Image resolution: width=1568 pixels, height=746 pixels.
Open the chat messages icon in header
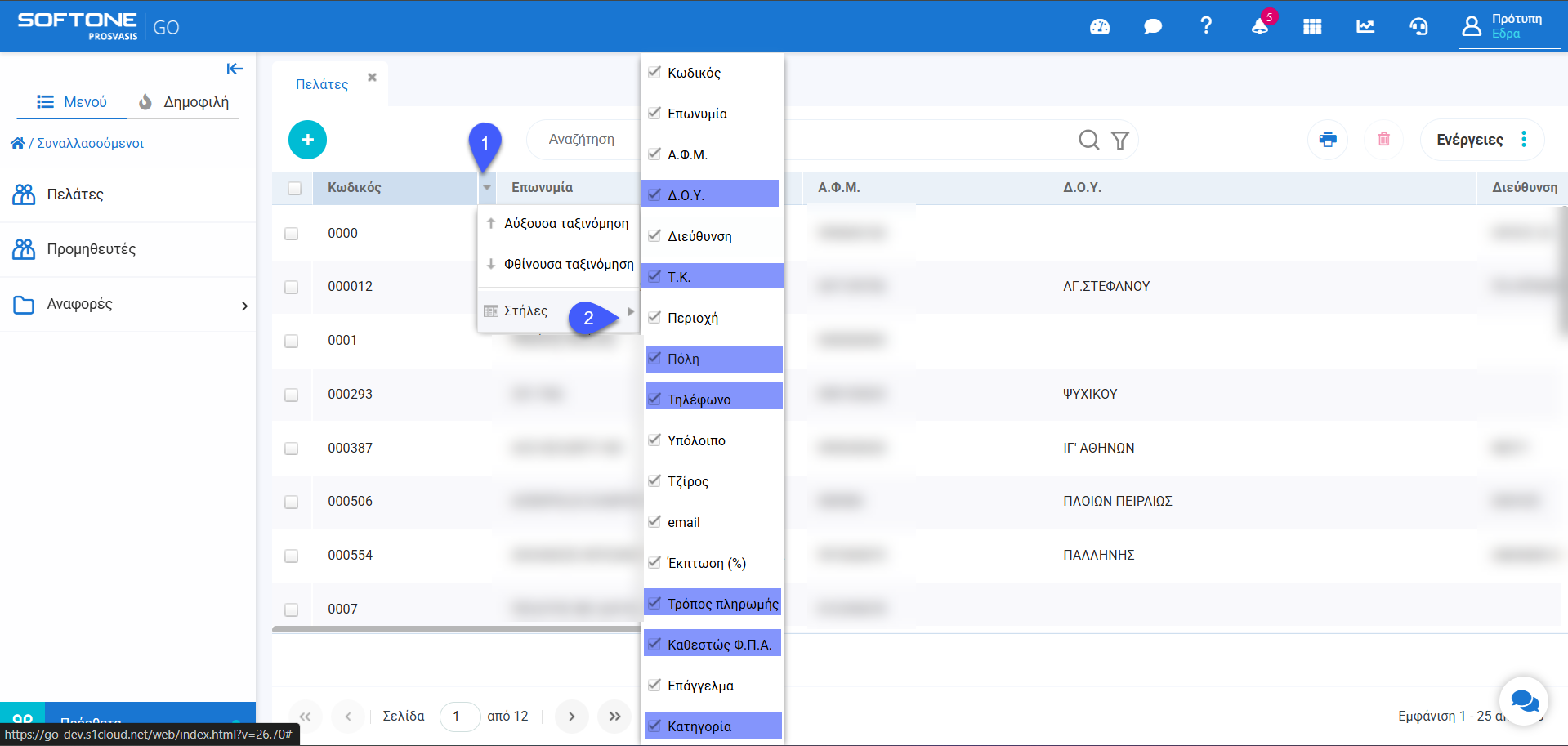point(1153,27)
